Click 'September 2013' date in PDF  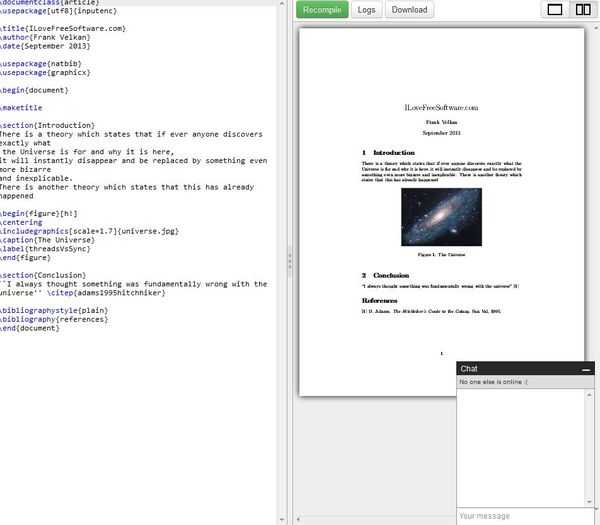pyautogui.click(x=441, y=133)
